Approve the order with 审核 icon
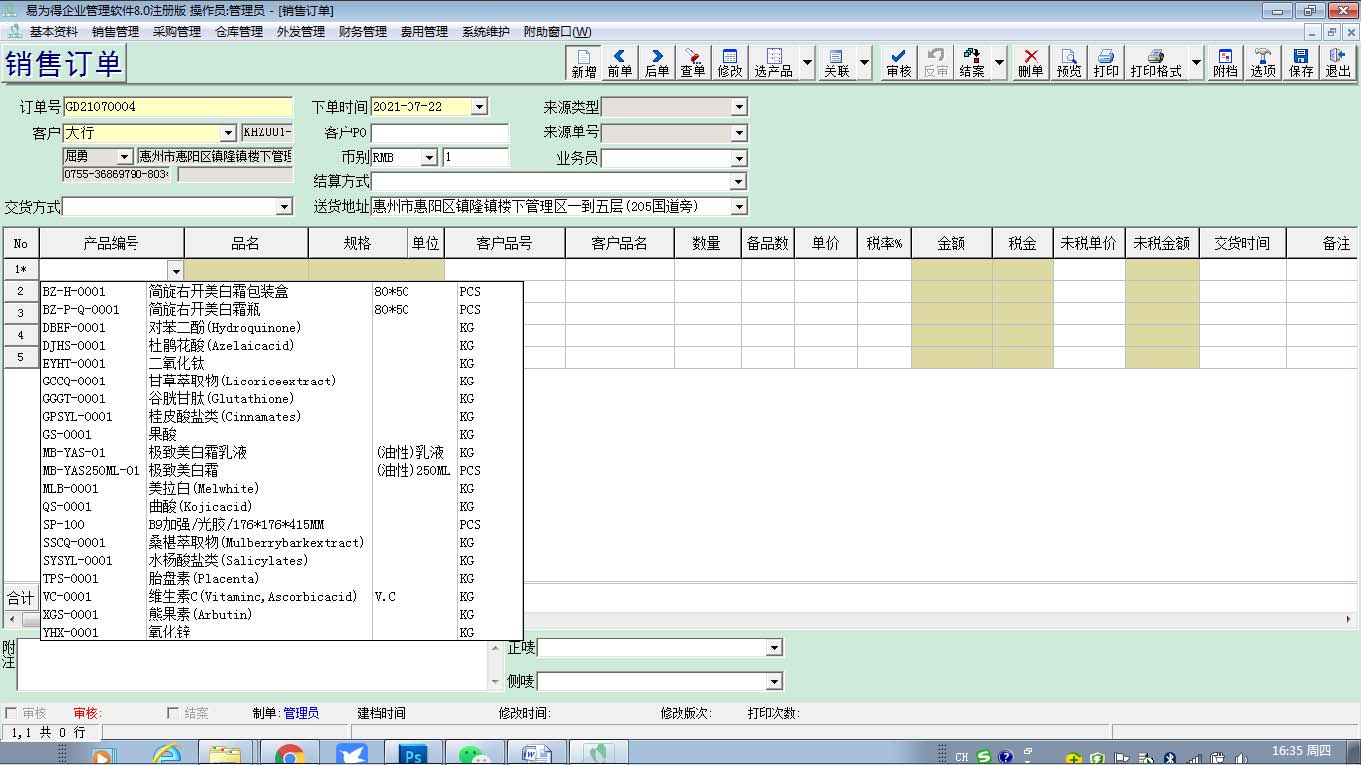Image resolution: width=1361 pixels, height=765 pixels. [x=899, y=63]
